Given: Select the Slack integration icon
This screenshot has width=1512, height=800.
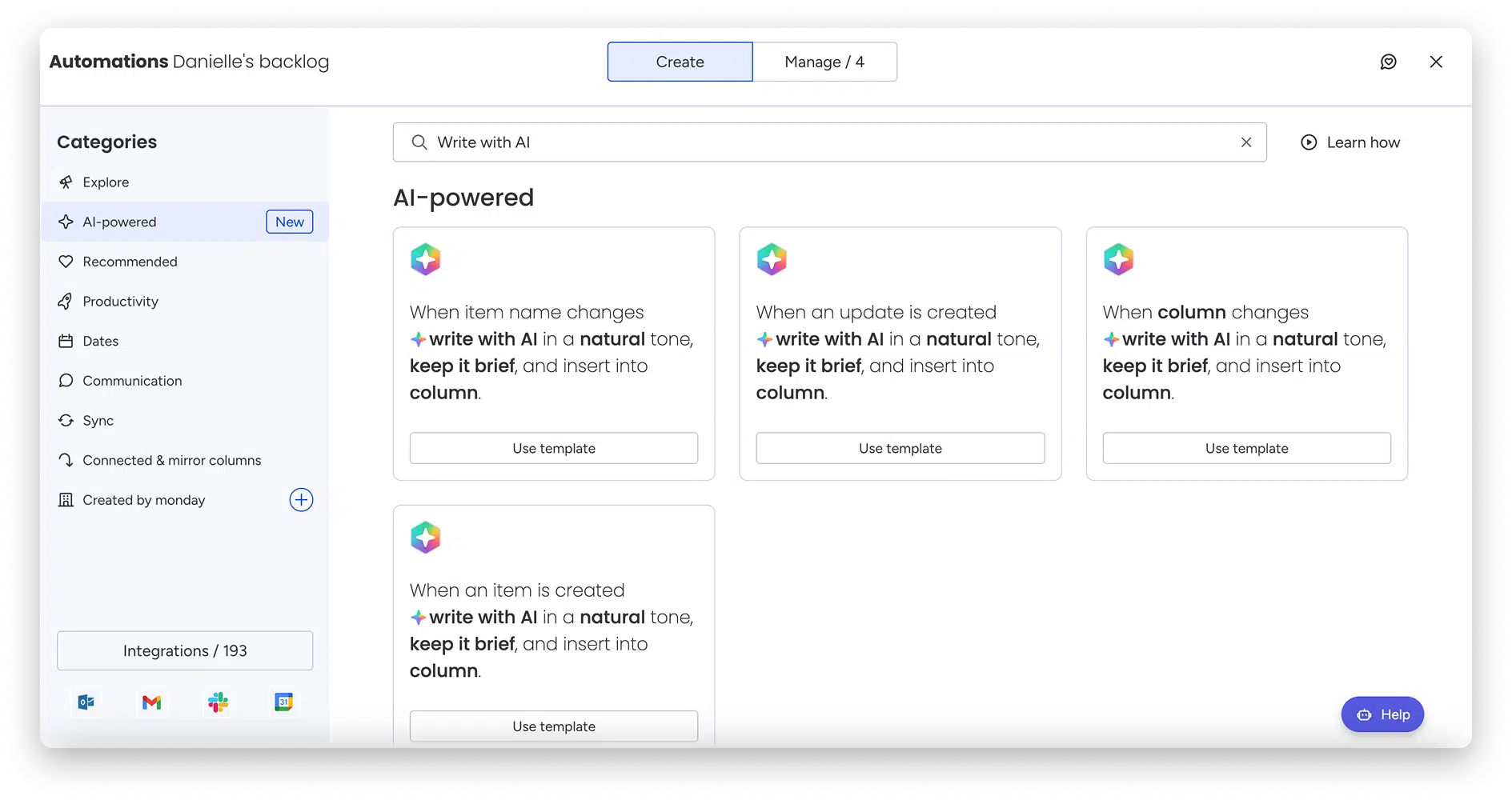Looking at the screenshot, I should tap(218, 702).
